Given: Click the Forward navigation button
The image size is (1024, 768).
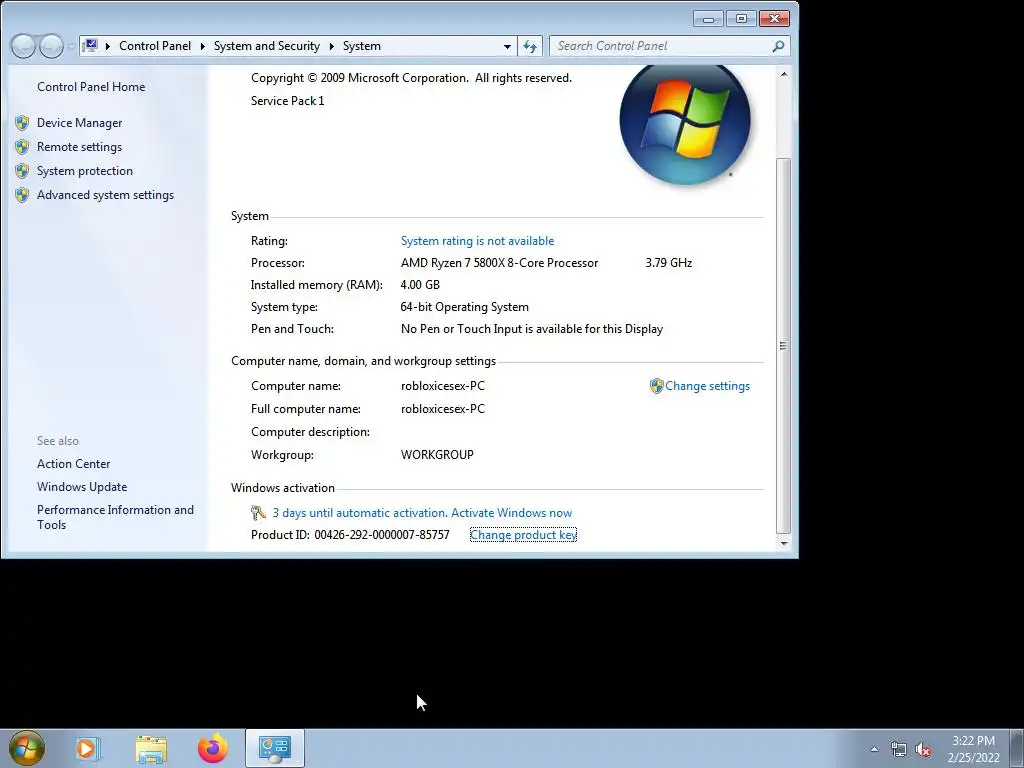Looking at the screenshot, I should tap(51, 46).
